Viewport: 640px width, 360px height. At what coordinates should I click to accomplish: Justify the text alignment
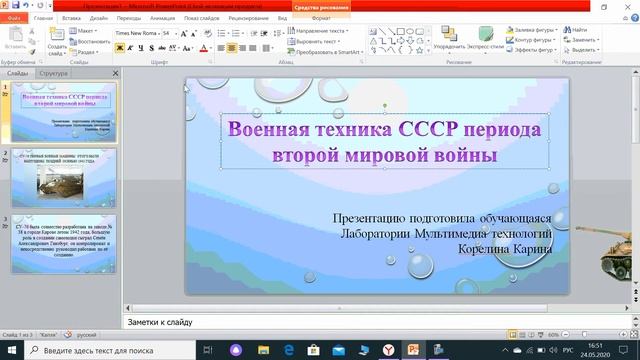[x=253, y=48]
